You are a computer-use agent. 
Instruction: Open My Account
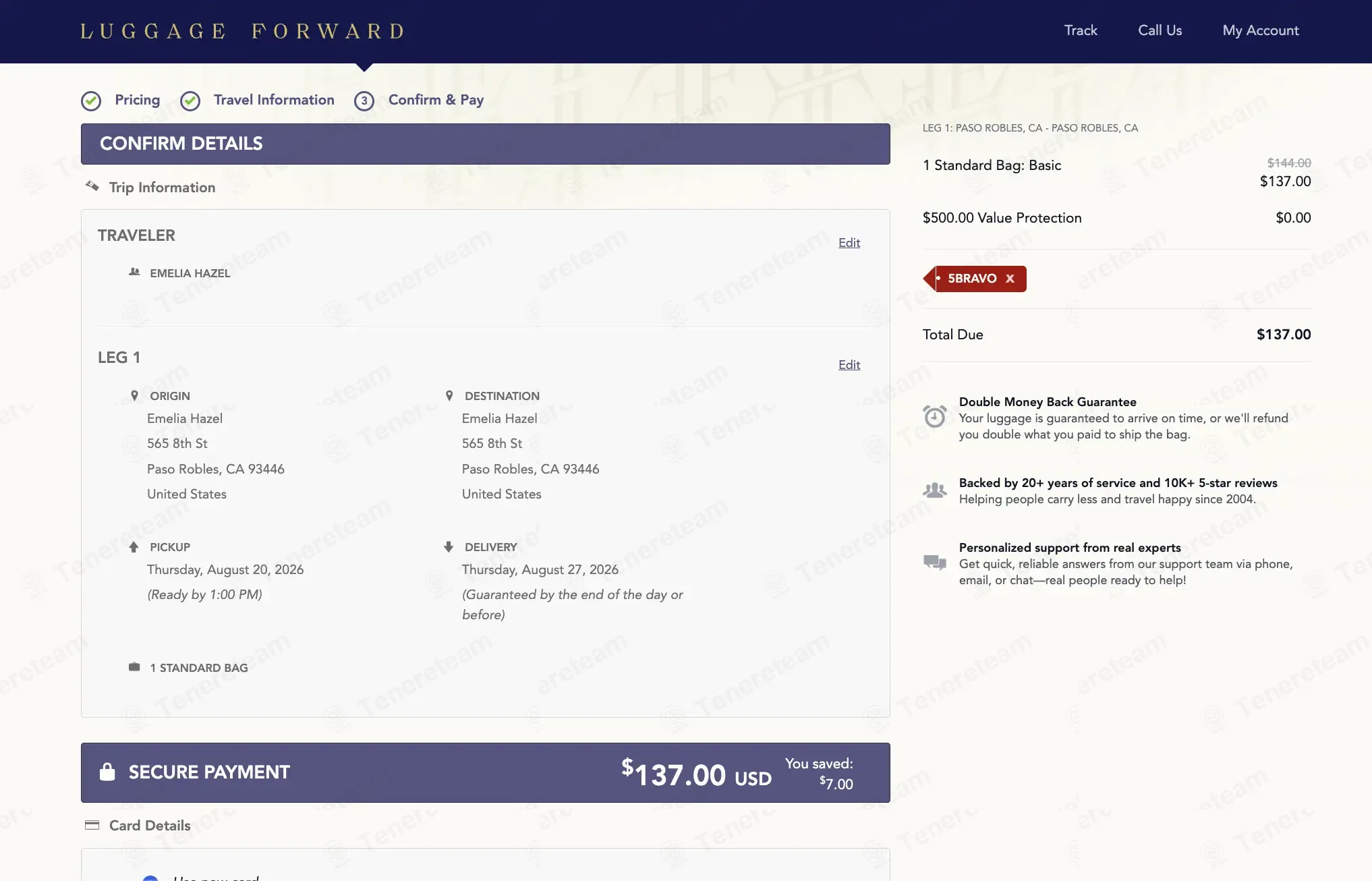(1260, 30)
